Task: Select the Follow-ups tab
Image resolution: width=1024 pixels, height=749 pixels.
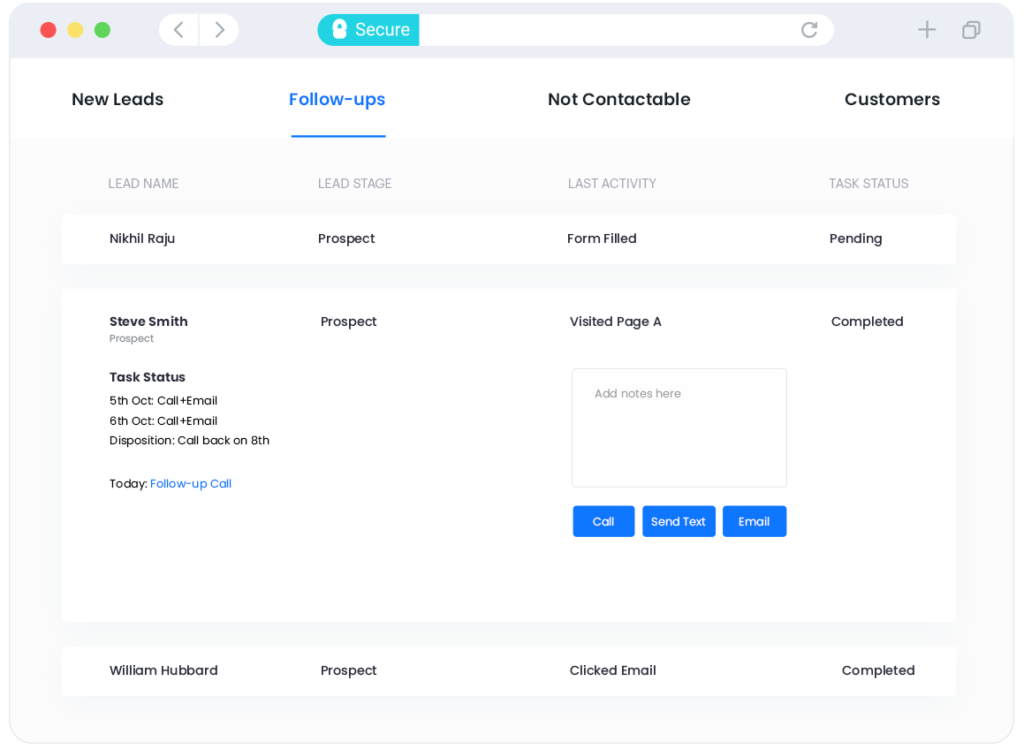Action: point(337,99)
